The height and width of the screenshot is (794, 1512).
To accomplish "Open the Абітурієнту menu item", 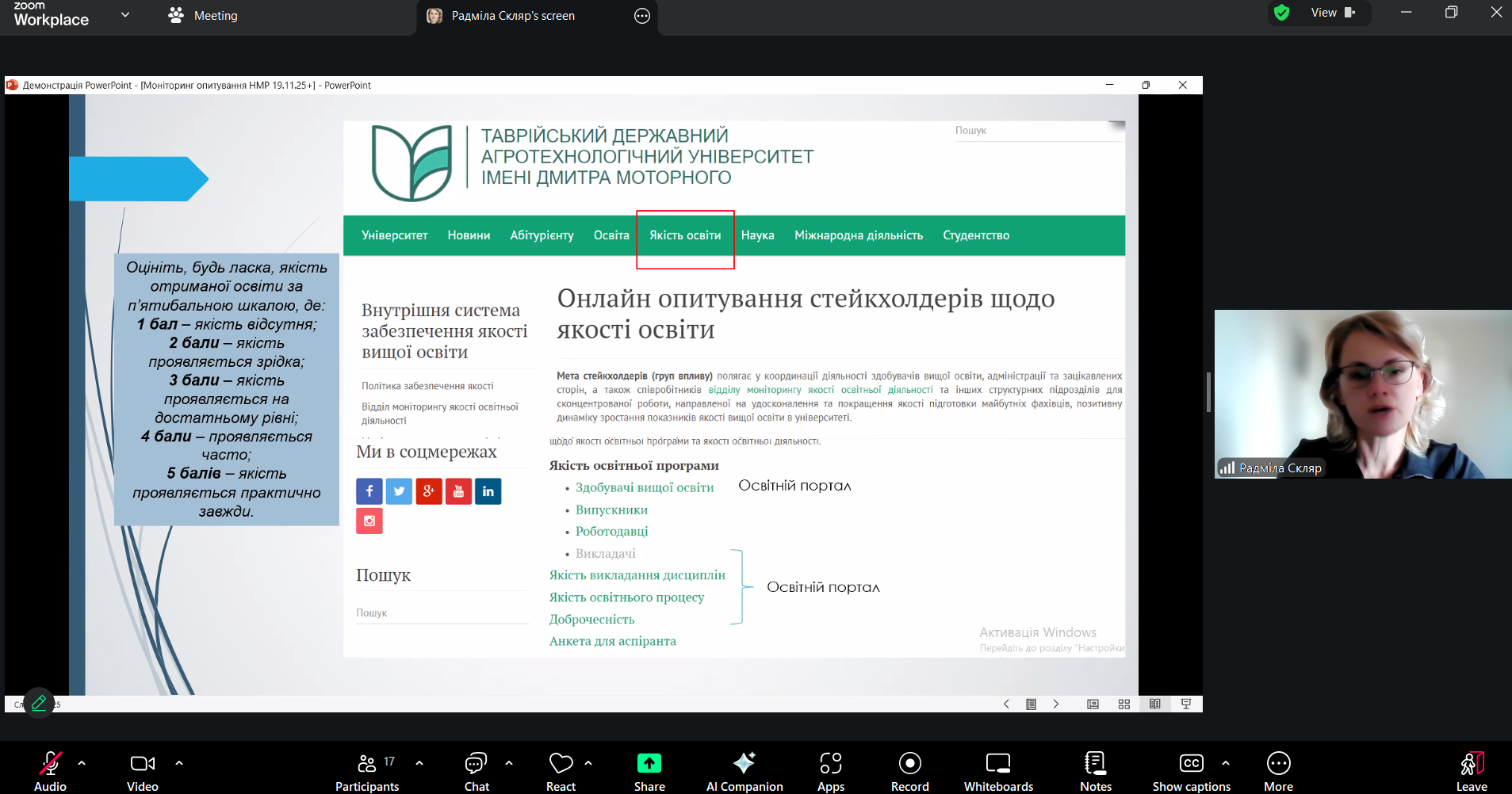I will [542, 235].
